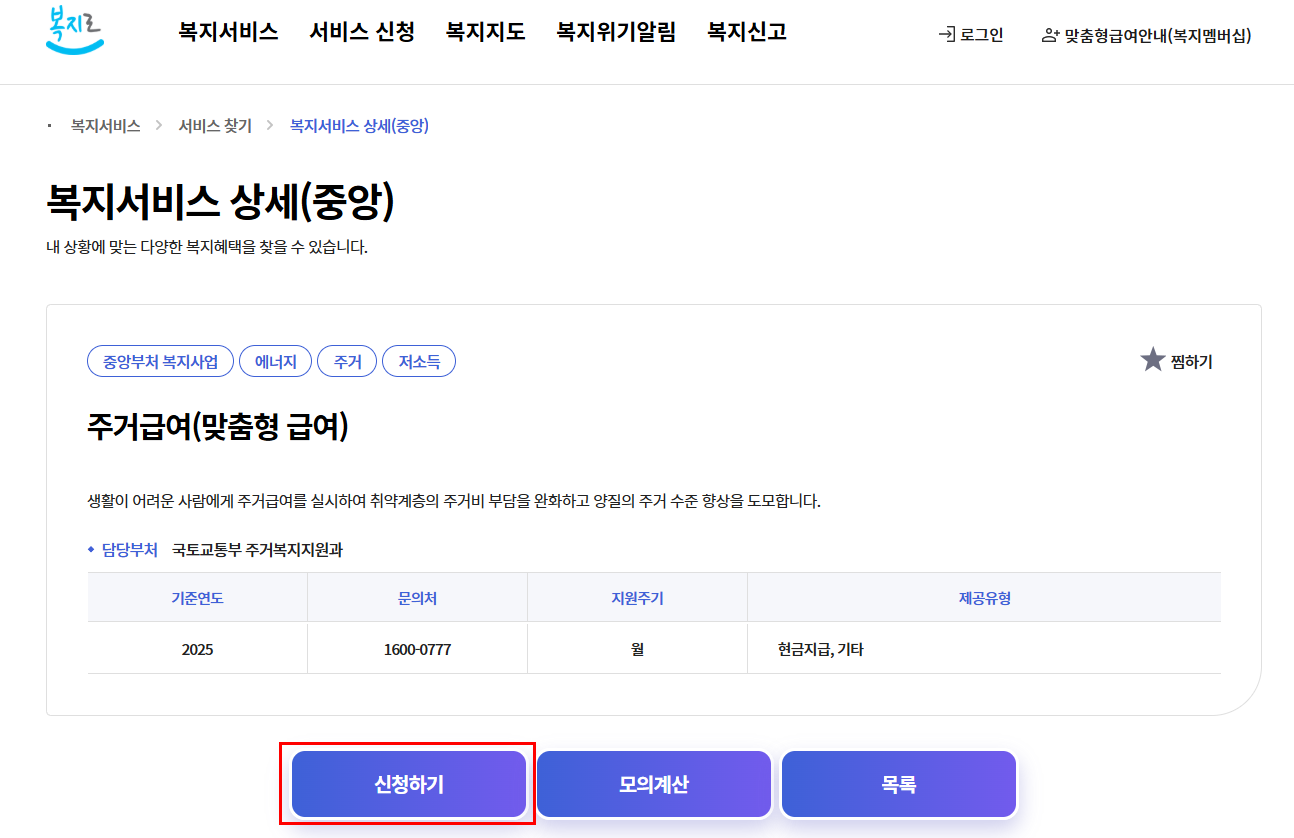
Task: Go to 복지서비스 breadcrumb
Action: coord(105,126)
